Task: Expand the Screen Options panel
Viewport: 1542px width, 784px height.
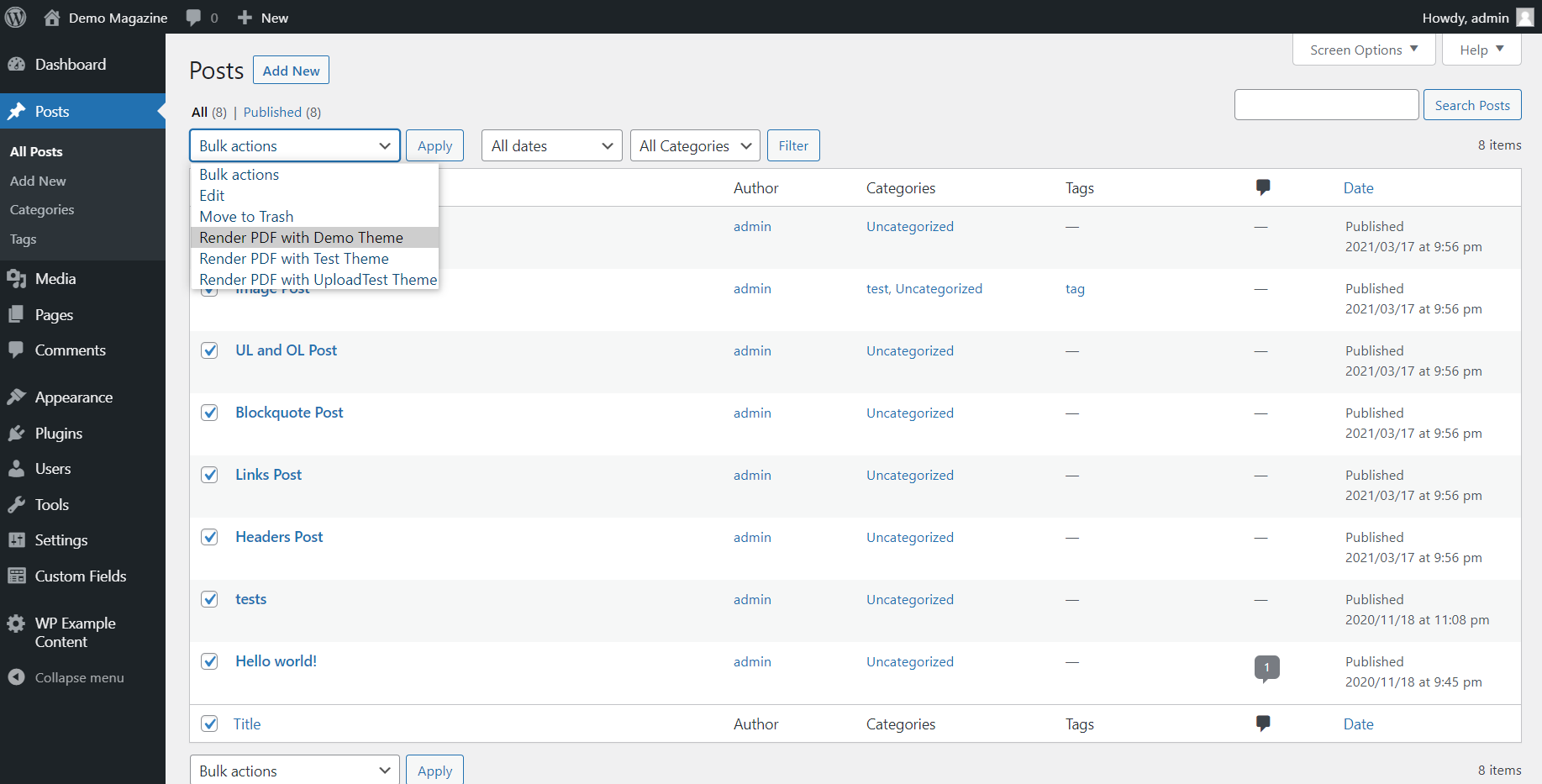Action: tap(1362, 49)
